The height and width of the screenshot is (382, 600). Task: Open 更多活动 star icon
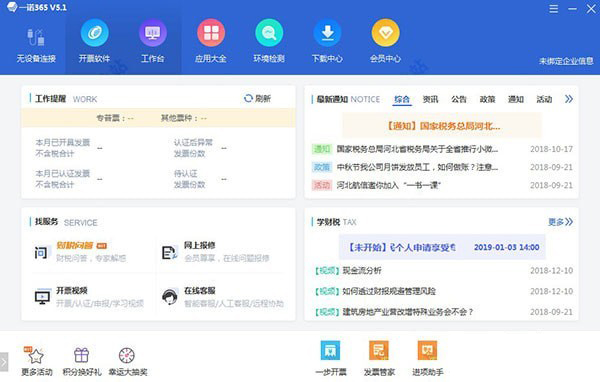[36, 356]
